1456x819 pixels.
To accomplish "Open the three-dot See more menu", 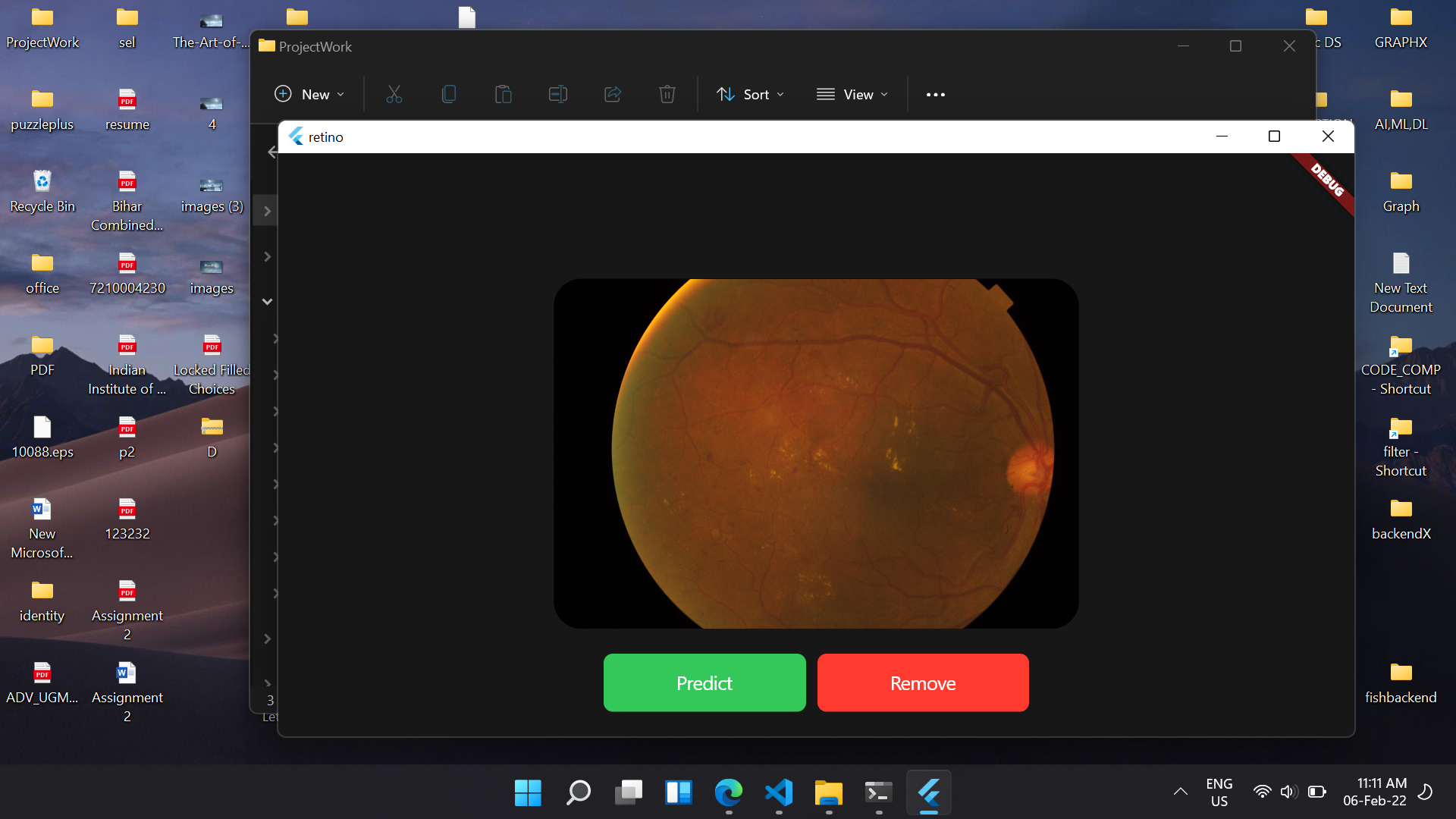I will click(936, 94).
